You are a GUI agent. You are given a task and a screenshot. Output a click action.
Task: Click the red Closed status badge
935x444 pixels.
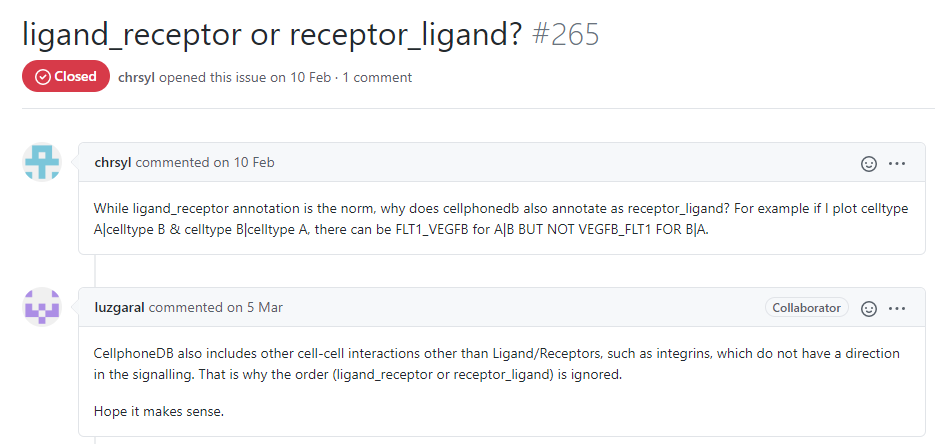point(66,76)
